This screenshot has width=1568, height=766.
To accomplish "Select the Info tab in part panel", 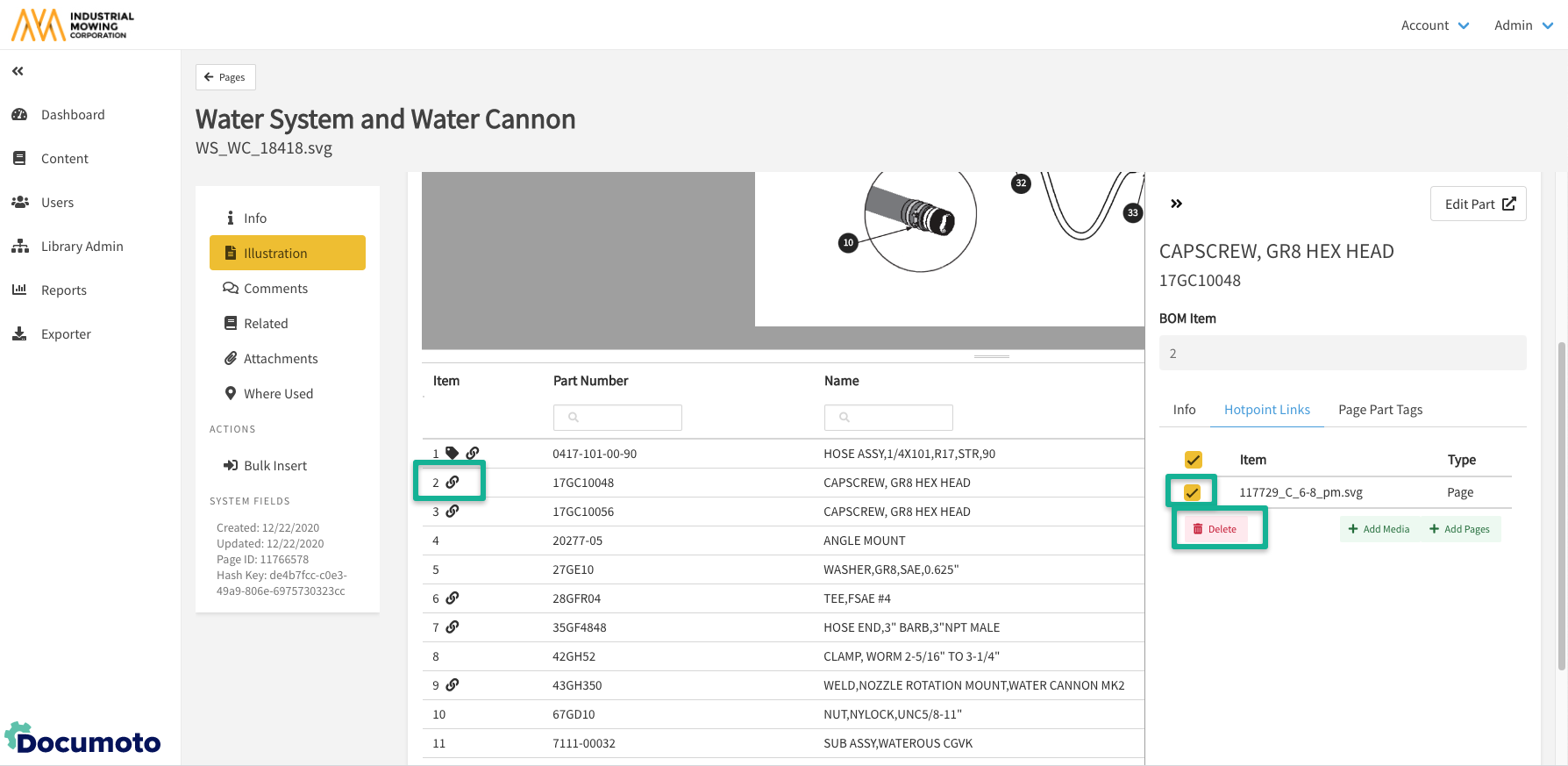I will [1184, 410].
